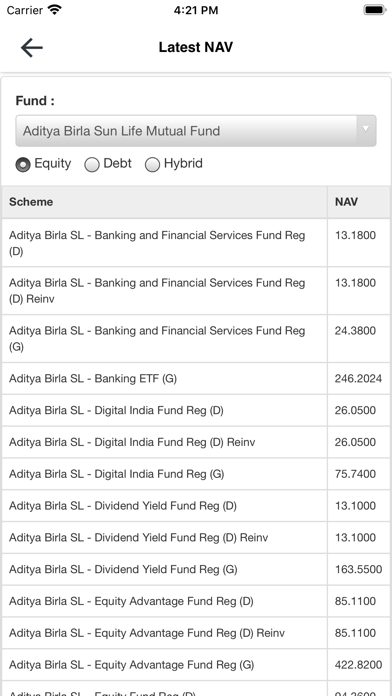392x696 pixels.
Task: Open the Fund dropdown selector
Action: point(196,131)
